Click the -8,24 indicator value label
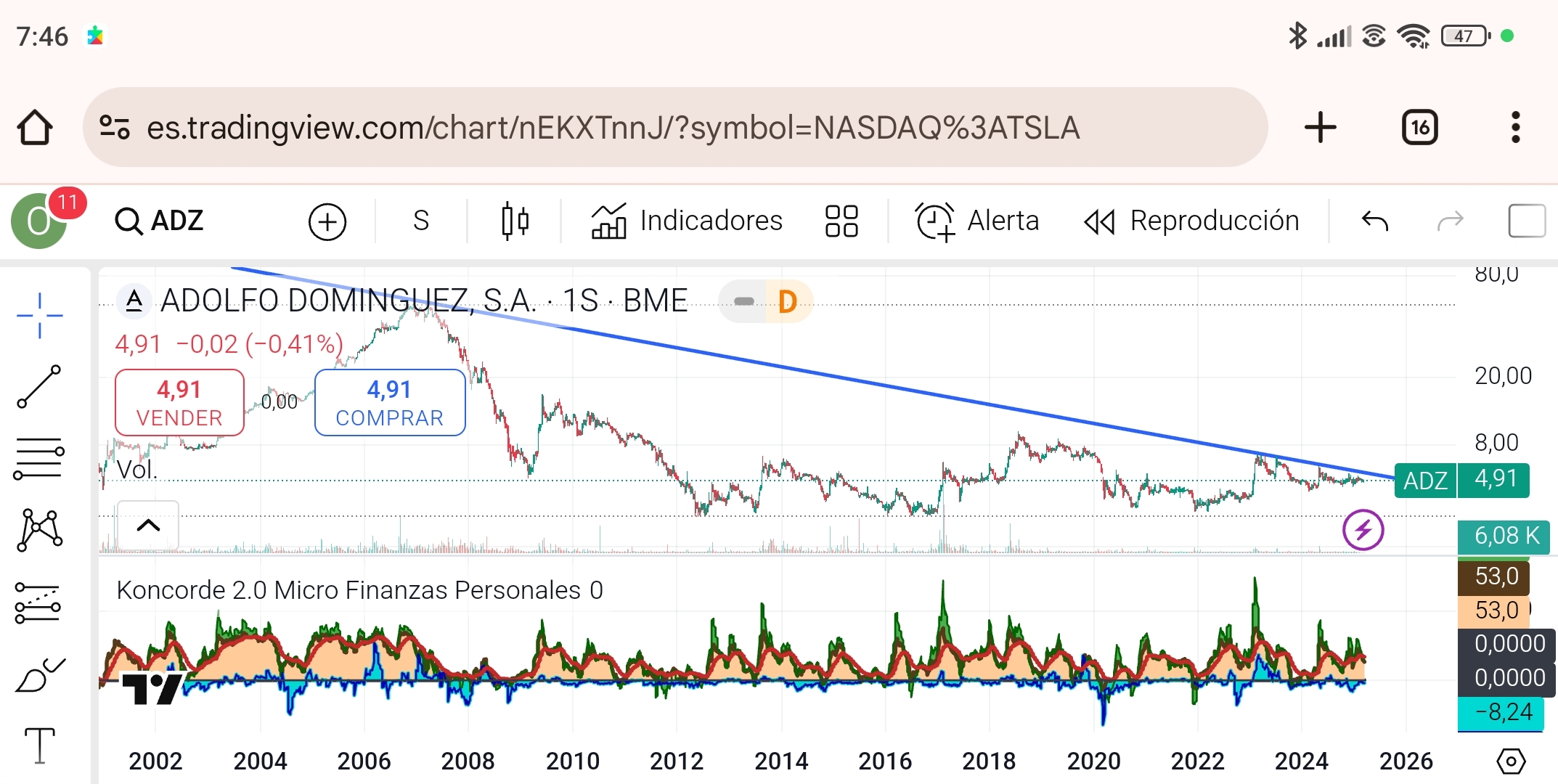The image size is (1558, 784). 1501,712
